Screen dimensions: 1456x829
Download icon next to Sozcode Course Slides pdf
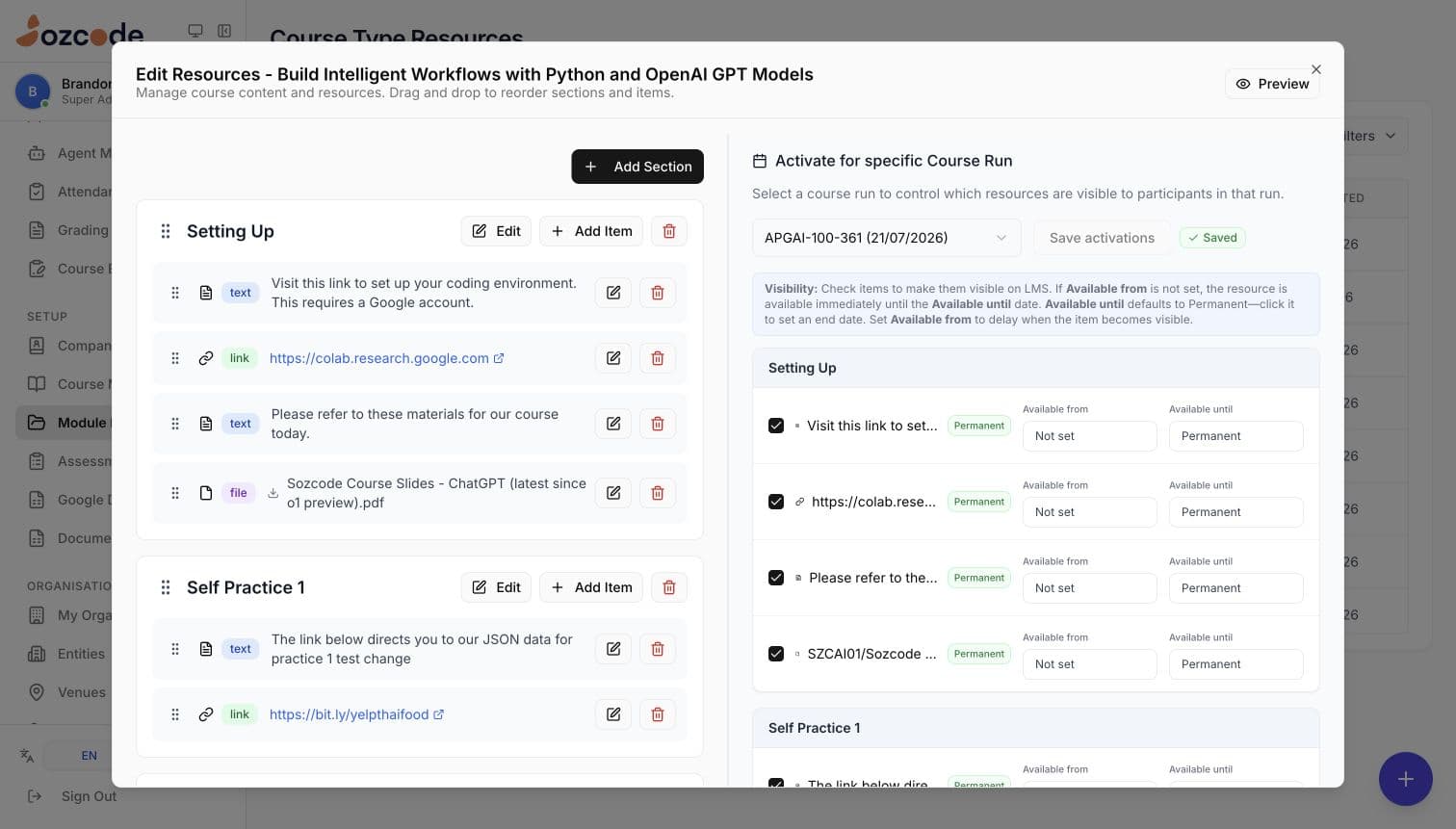pyautogui.click(x=273, y=493)
